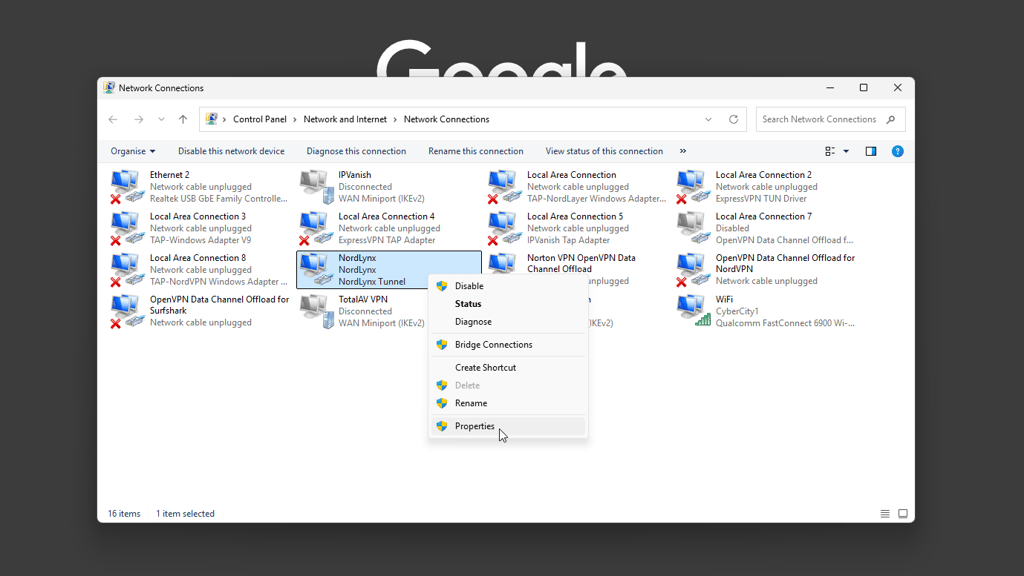Viewport: 1024px width, 576px height.
Task: Click the Change your view layout icon
Action: coord(830,151)
